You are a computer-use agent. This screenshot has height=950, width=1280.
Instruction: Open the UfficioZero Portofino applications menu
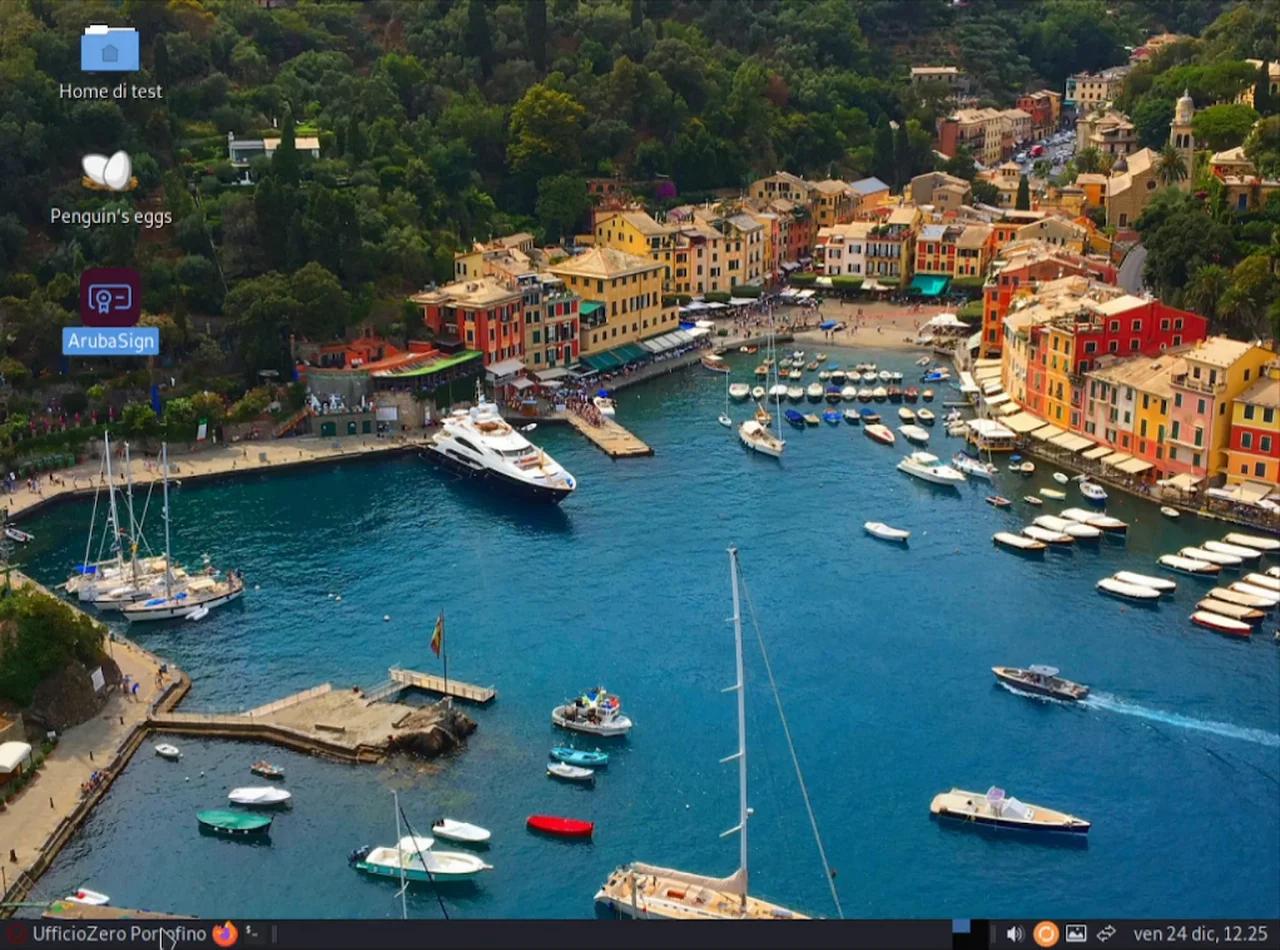pos(110,933)
